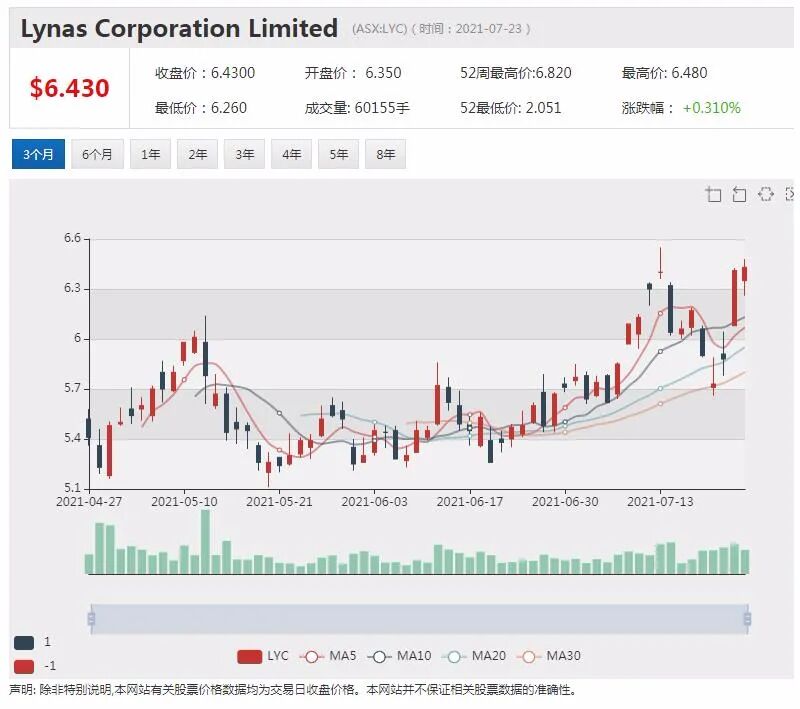This screenshot has width=800, height=709.
Task: Click the +0.310% change percentage
Action: click(x=712, y=108)
